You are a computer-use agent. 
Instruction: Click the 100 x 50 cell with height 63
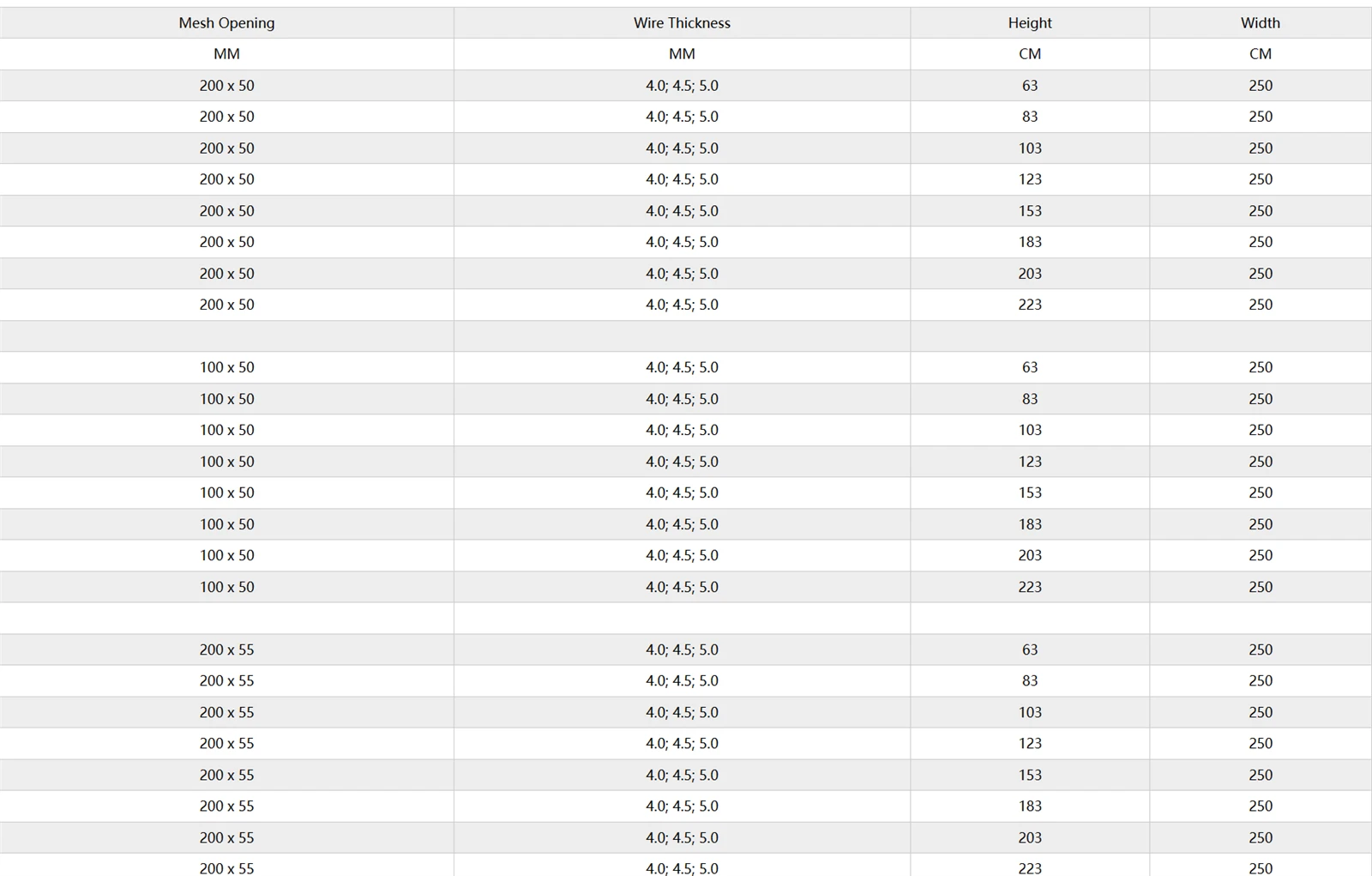point(226,367)
